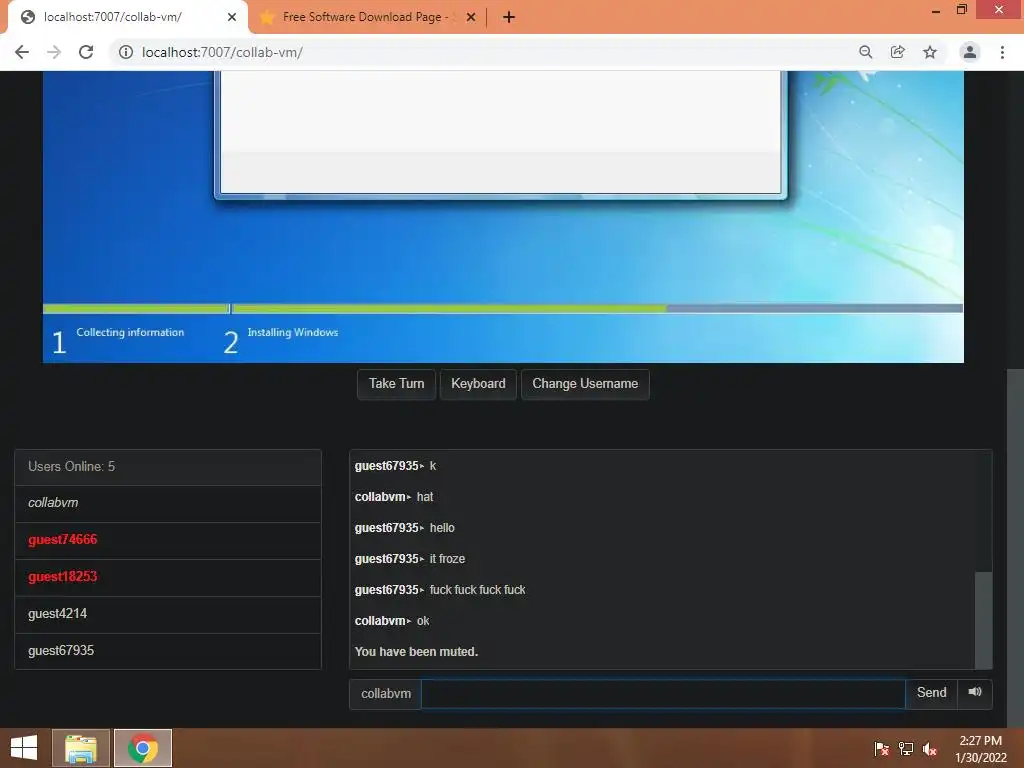The width and height of the screenshot is (1024, 768).
Task: Select user collabvm in online list
Action: (168, 504)
